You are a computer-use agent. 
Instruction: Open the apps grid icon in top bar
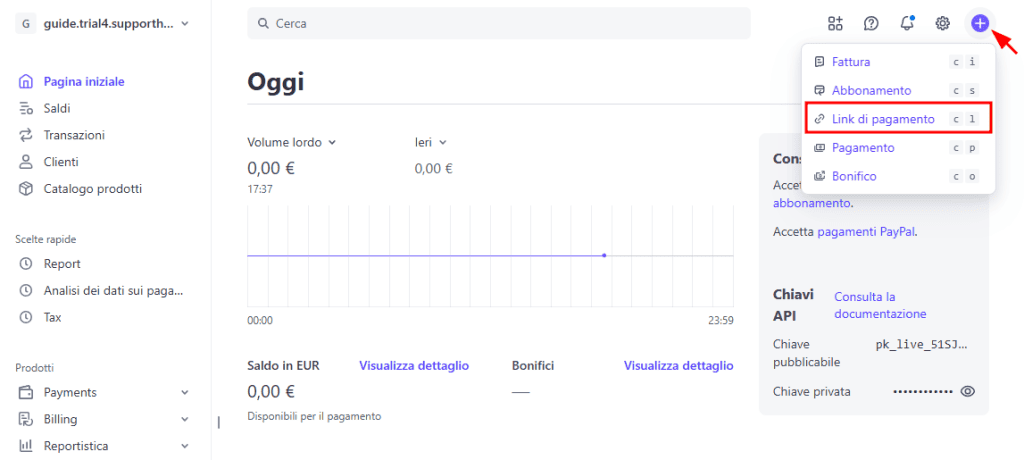(835, 24)
